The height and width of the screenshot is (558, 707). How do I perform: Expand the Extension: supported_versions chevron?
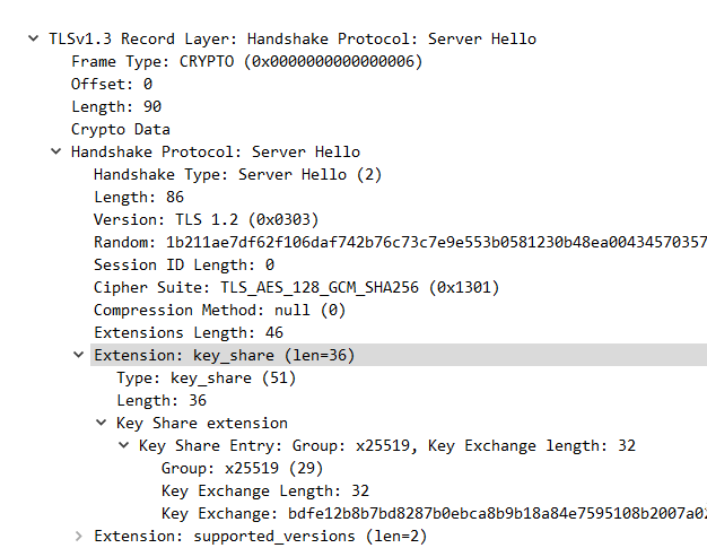[78, 536]
